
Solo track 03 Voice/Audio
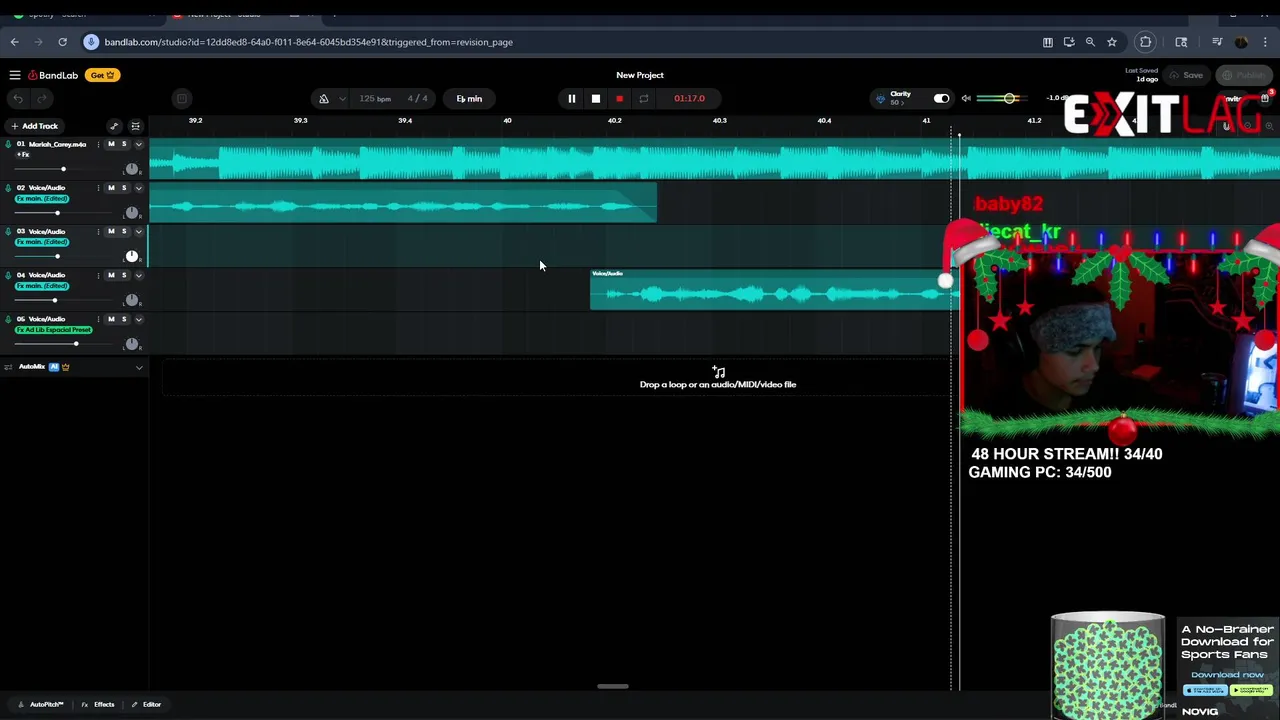click(x=124, y=231)
